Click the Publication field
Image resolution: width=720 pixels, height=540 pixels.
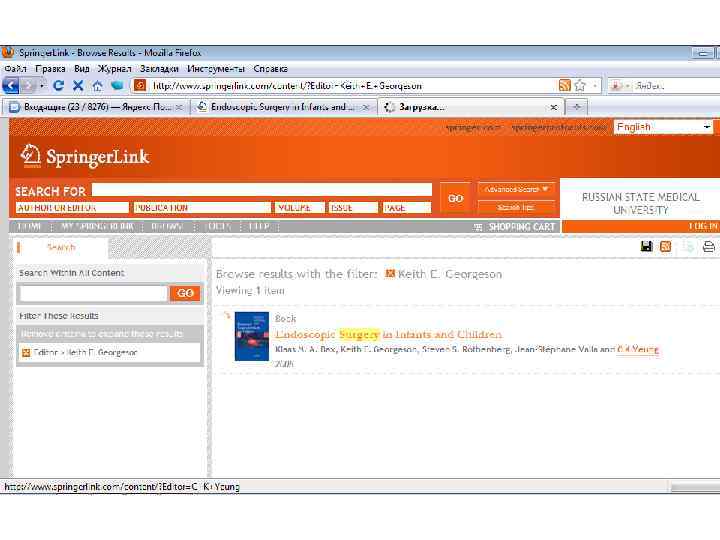click(x=202, y=208)
